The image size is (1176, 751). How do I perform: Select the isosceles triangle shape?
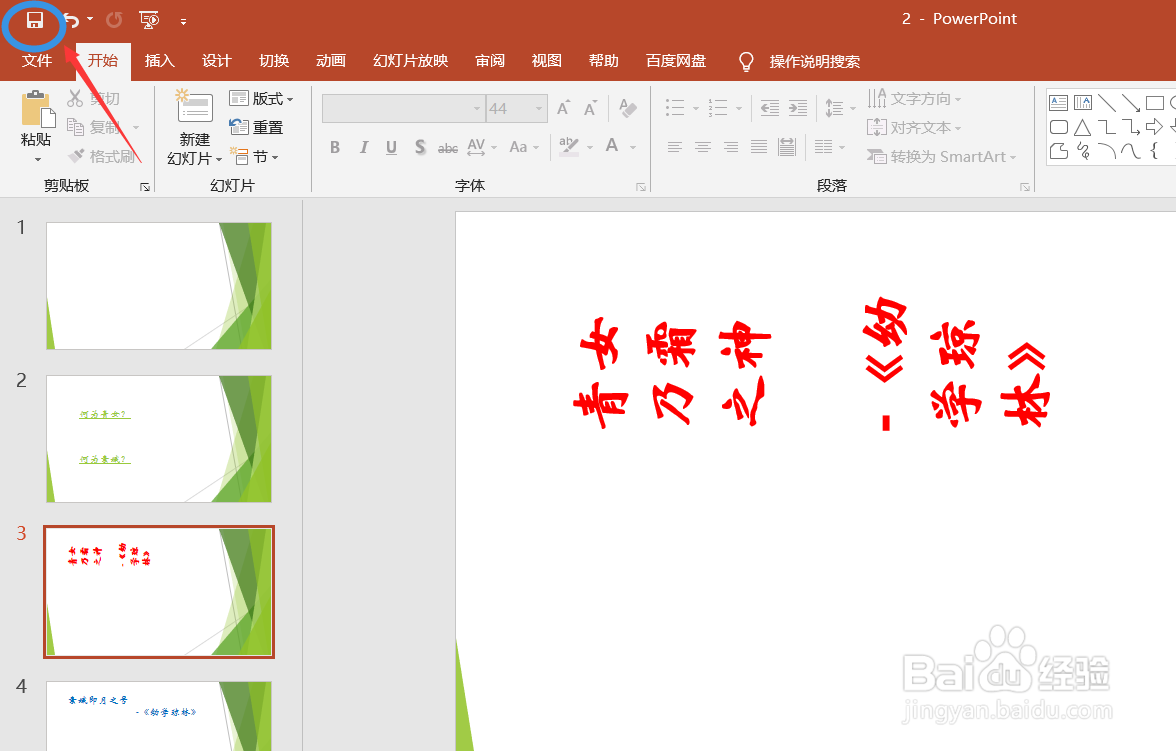(x=1082, y=128)
